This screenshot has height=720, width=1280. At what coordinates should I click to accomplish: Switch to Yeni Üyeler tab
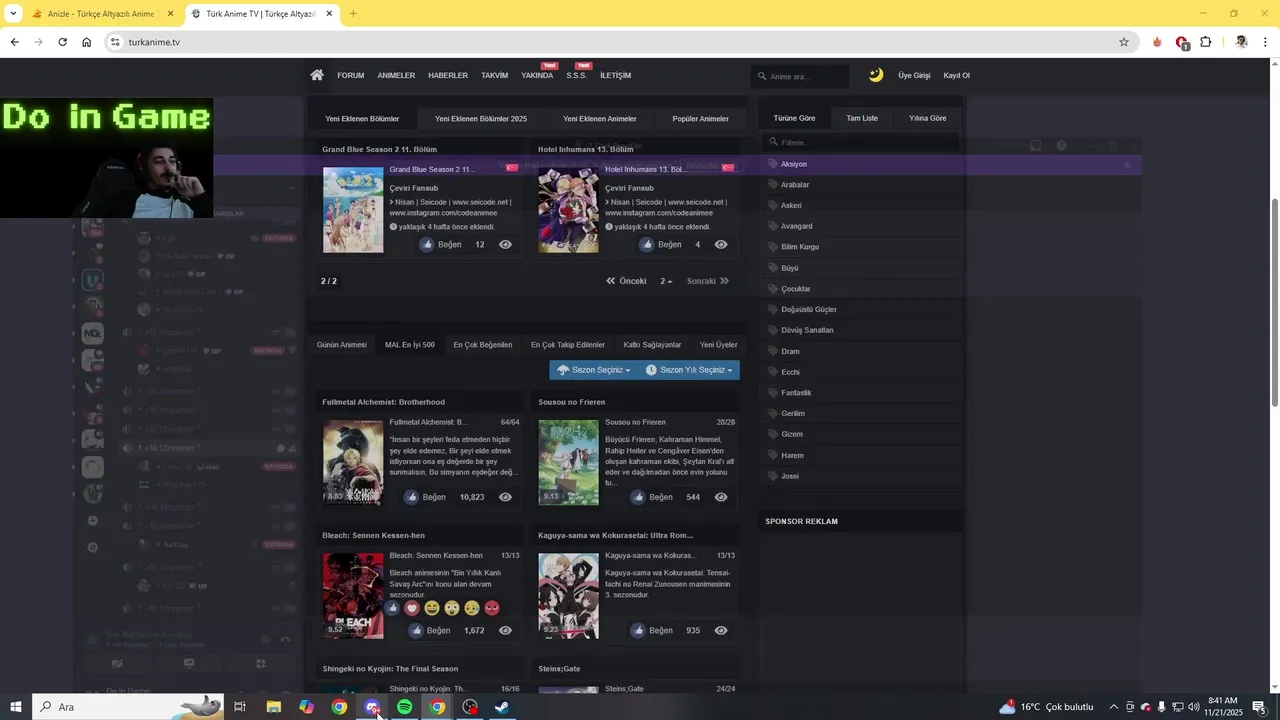coord(718,345)
